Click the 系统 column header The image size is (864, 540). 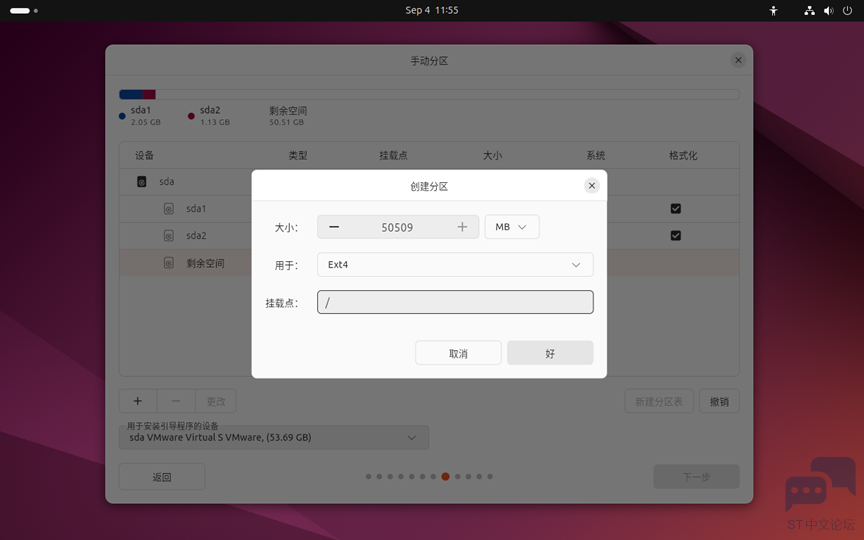coord(596,155)
